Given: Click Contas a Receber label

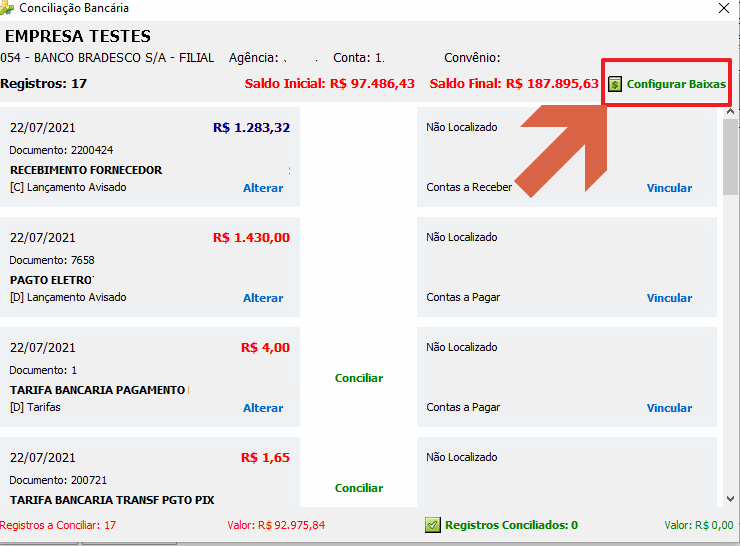Looking at the screenshot, I should click(x=469, y=187).
